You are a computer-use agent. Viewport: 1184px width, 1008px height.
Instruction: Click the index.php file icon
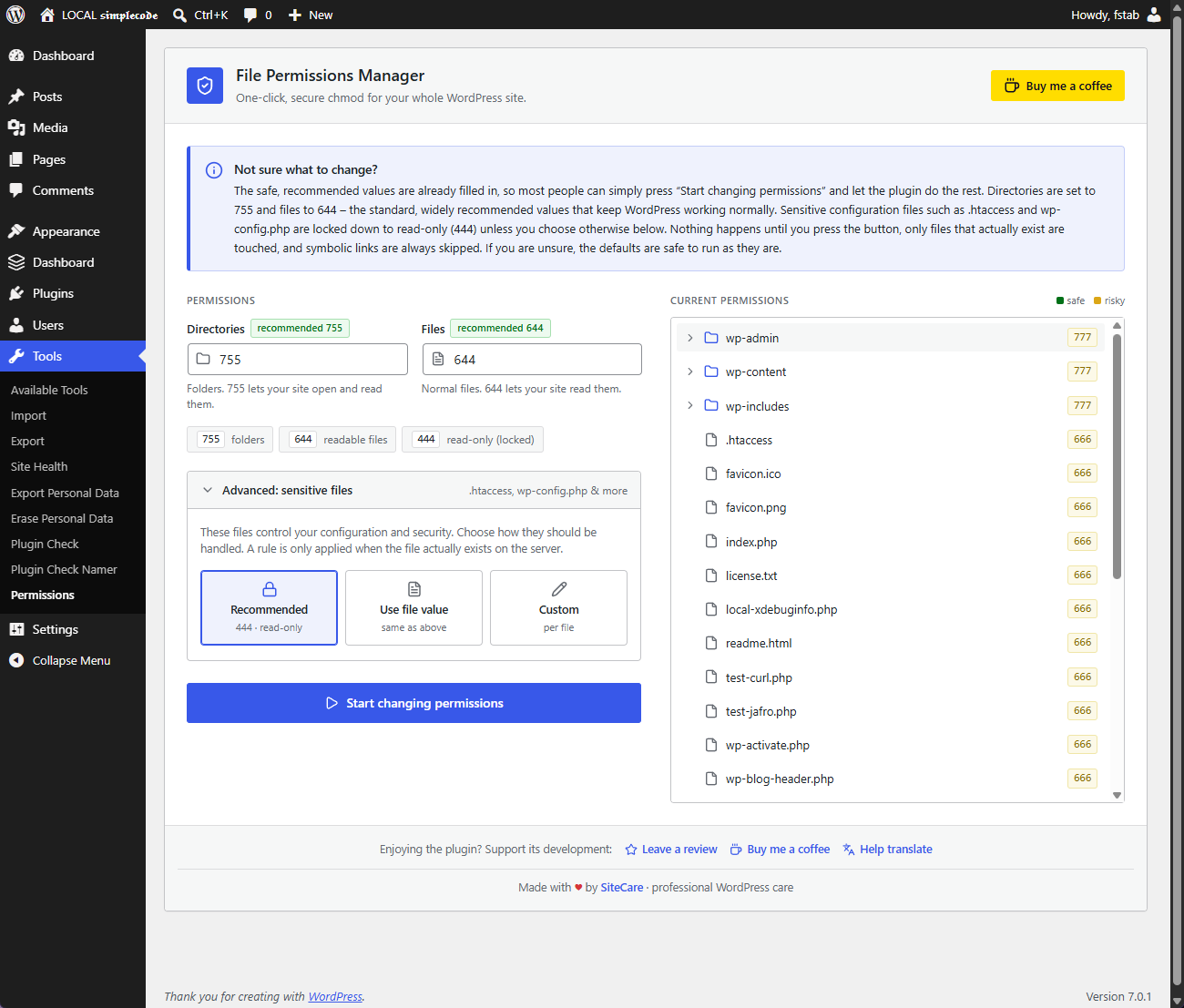coord(711,541)
